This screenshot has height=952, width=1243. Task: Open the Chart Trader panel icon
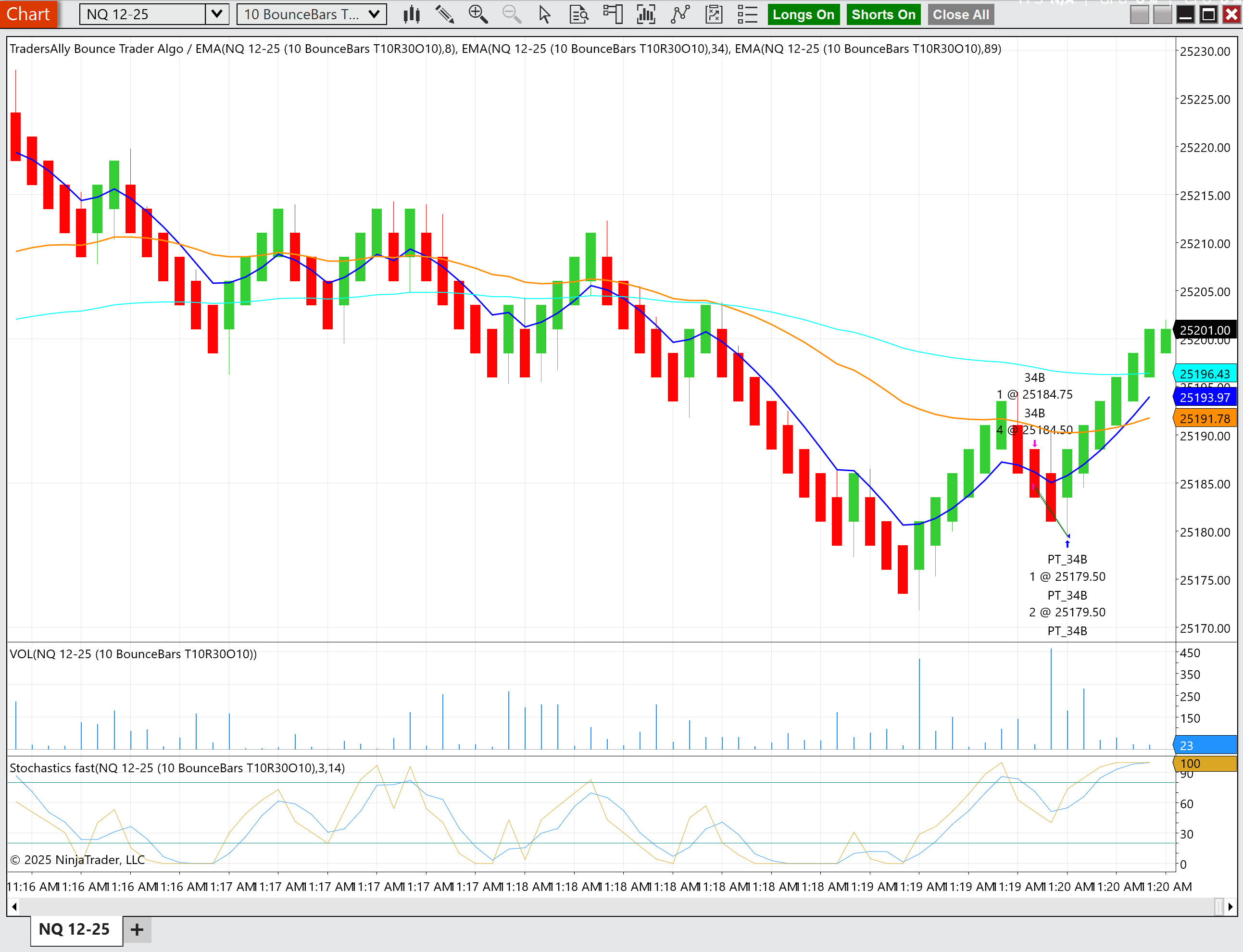612,15
